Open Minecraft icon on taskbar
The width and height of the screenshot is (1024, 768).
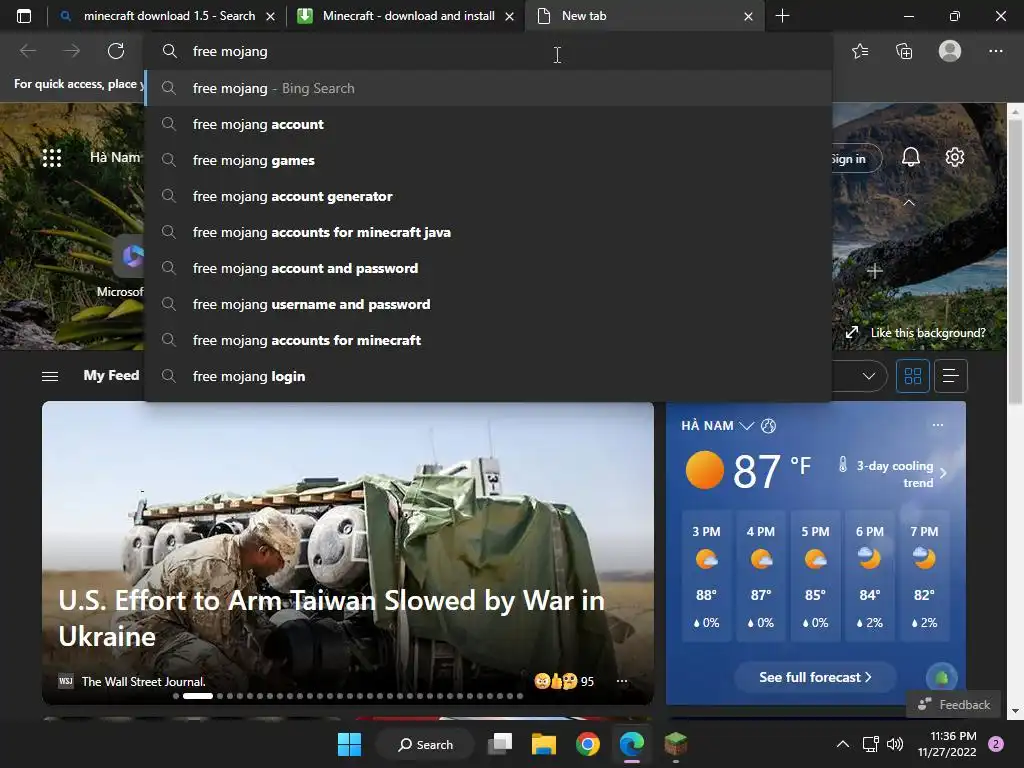(x=675, y=744)
